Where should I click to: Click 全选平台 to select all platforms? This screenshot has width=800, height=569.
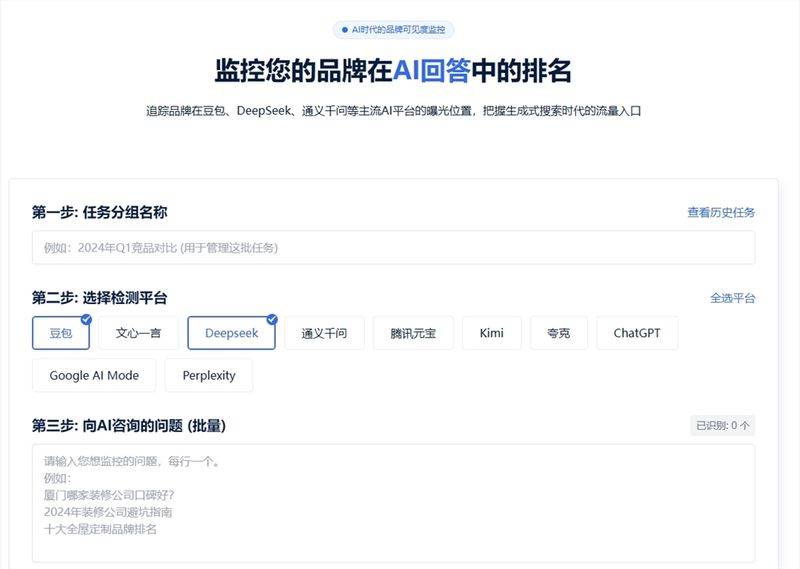(733, 298)
